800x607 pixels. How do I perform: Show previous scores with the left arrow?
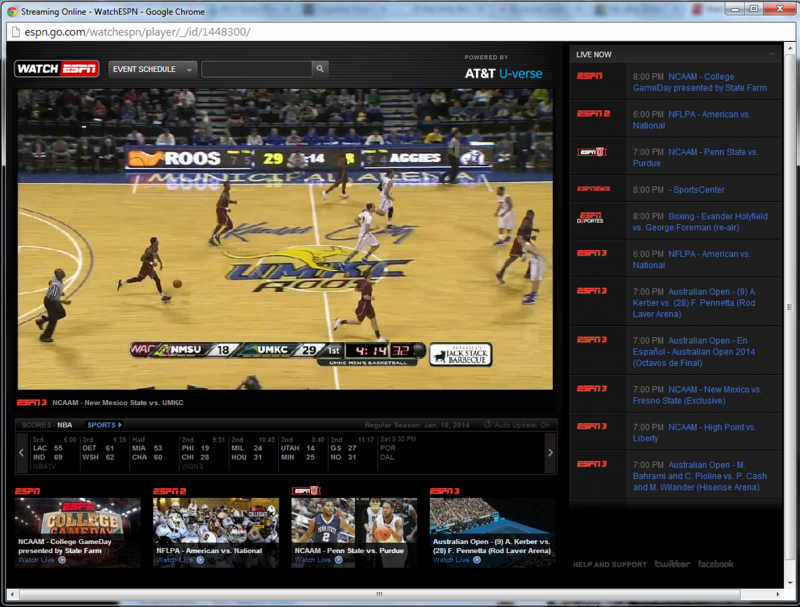coord(21,452)
